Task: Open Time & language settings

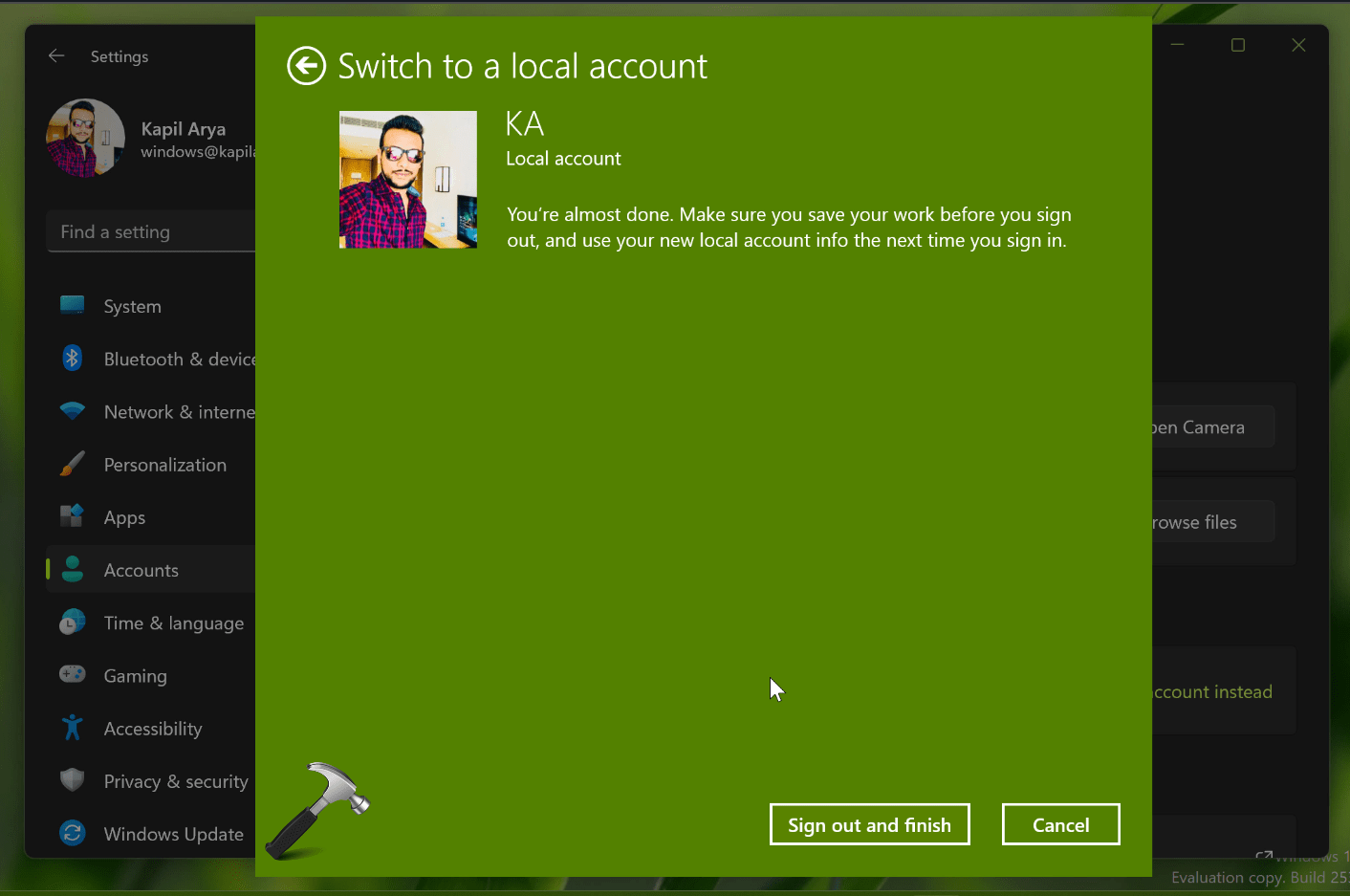Action: click(174, 623)
